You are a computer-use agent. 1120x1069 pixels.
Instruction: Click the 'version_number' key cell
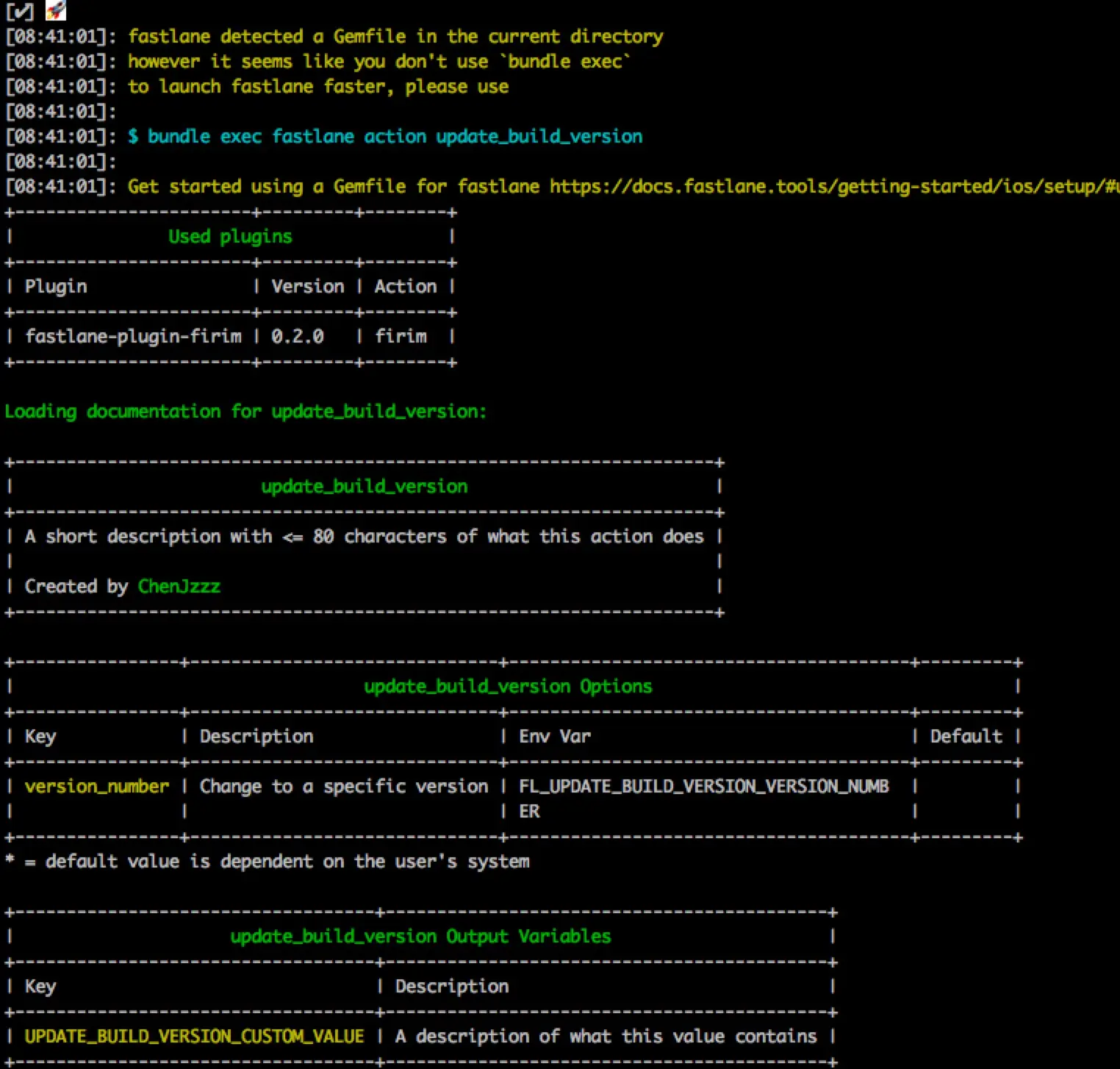click(97, 787)
